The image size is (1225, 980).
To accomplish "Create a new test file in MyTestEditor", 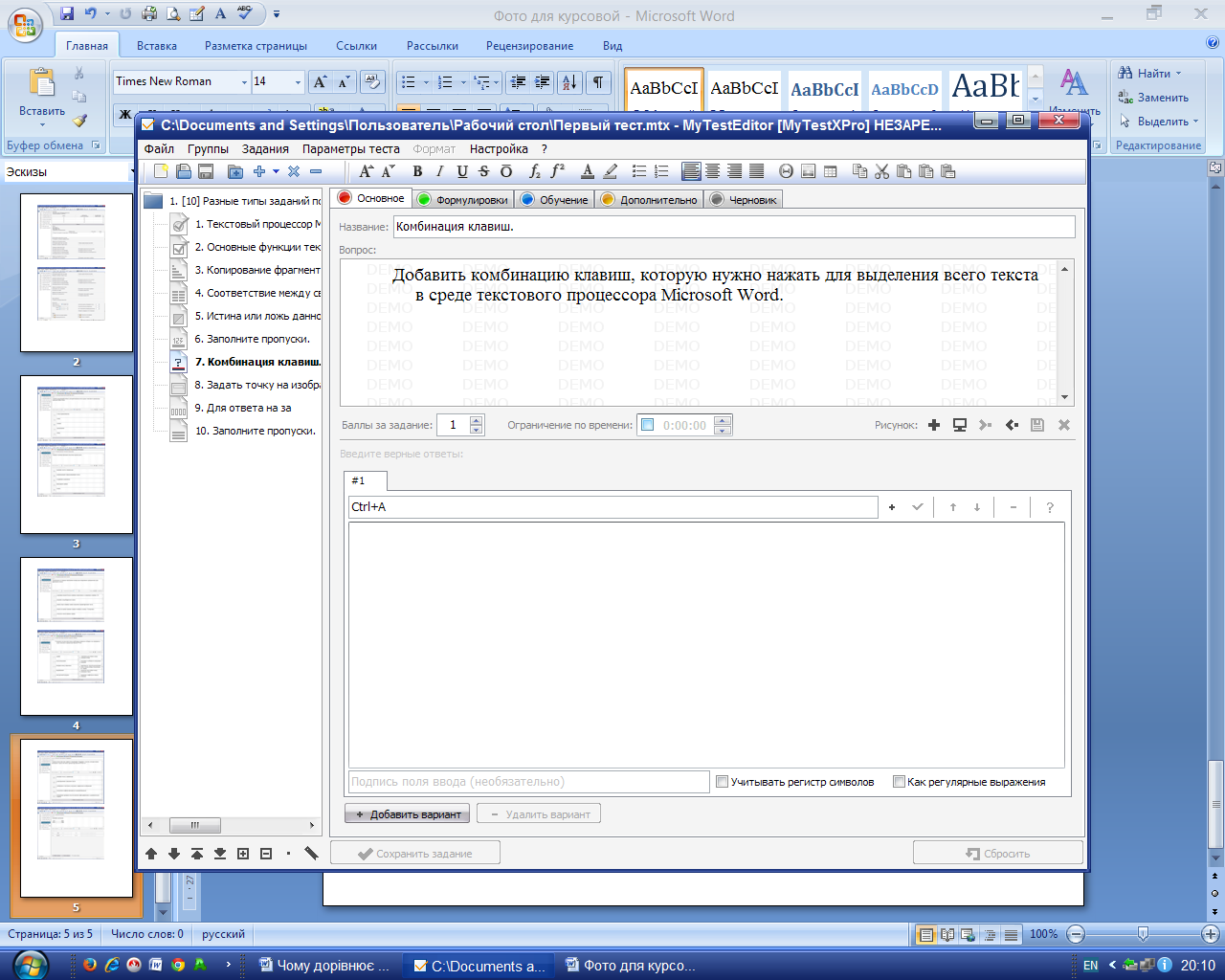I will (161, 171).
